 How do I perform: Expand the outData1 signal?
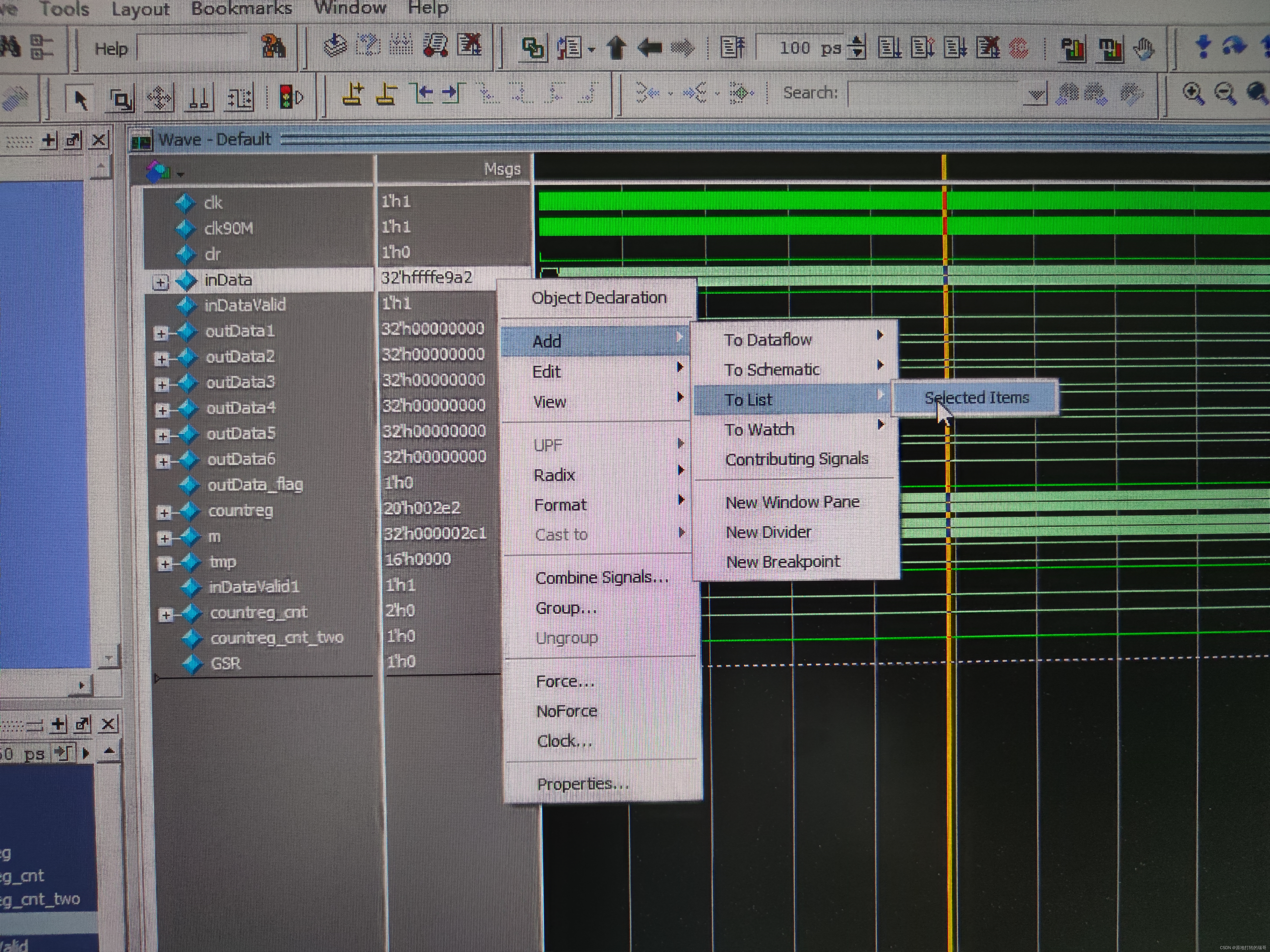pos(161,333)
